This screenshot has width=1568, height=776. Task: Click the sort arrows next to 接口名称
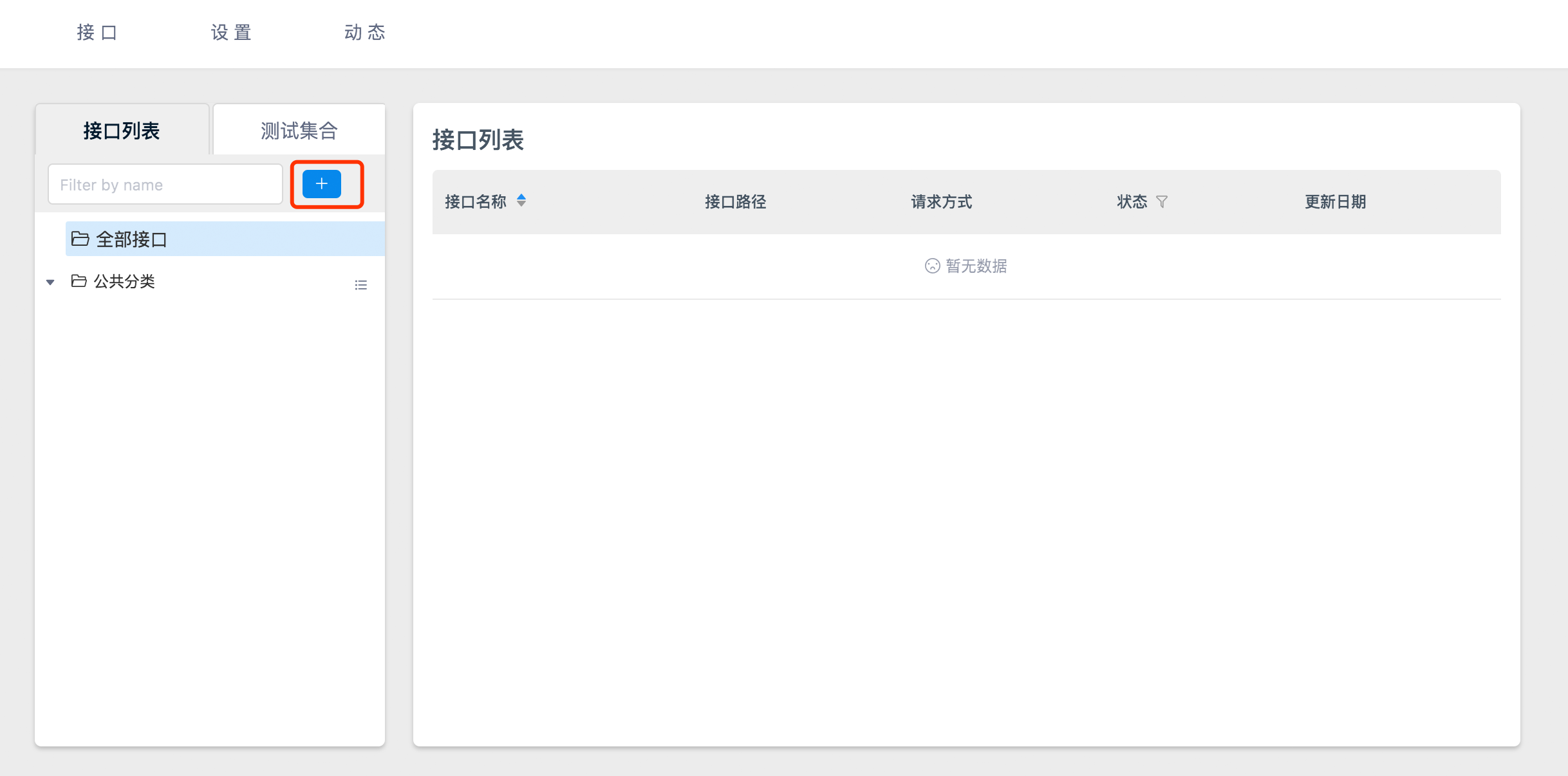click(x=521, y=201)
